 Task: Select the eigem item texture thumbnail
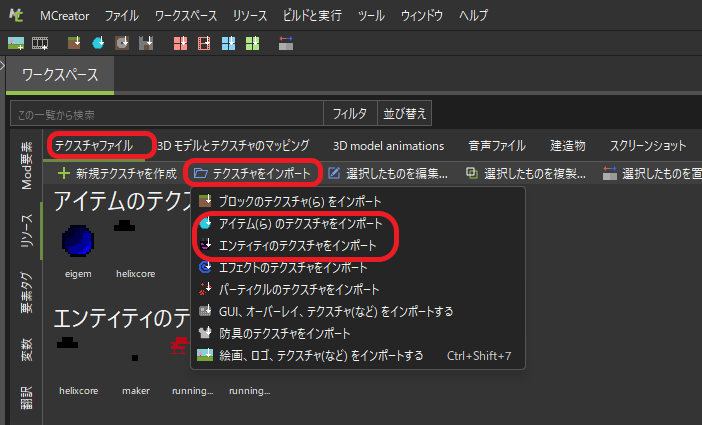[78, 243]
